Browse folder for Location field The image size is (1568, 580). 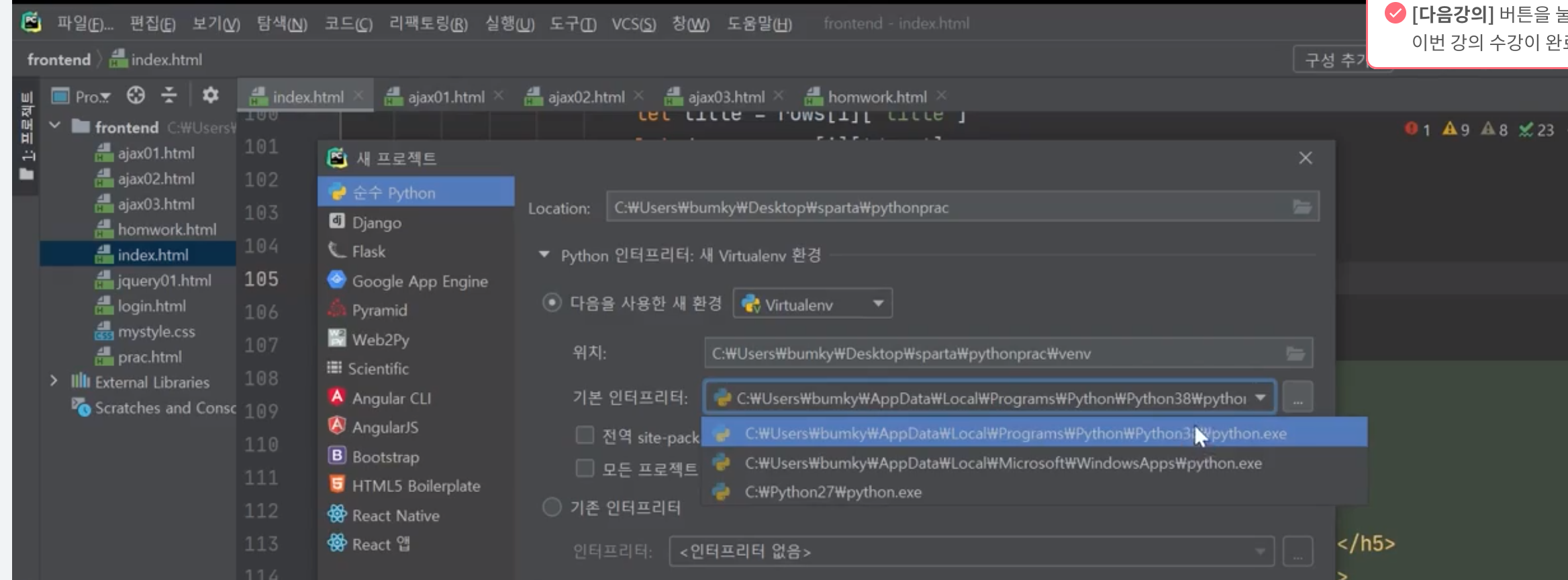1302,207
